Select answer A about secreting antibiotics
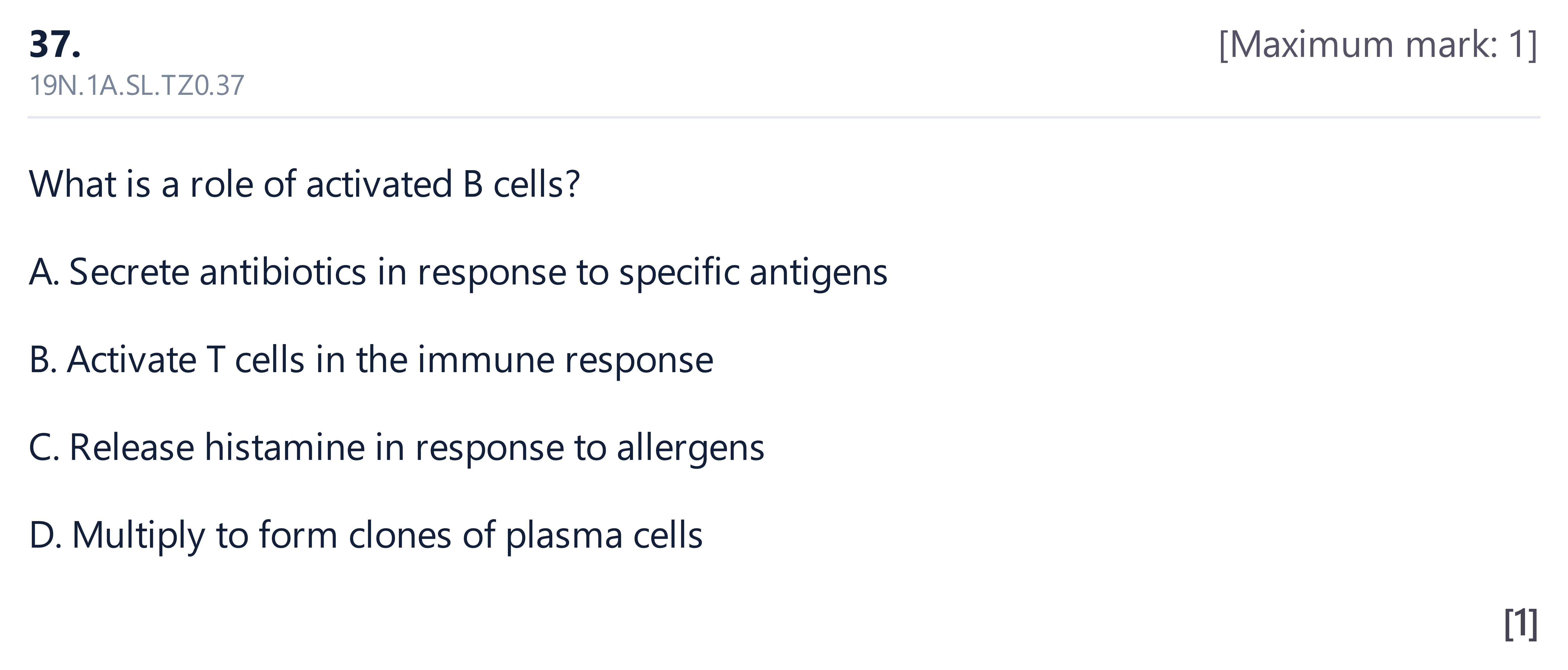 (x=458, y=272)
